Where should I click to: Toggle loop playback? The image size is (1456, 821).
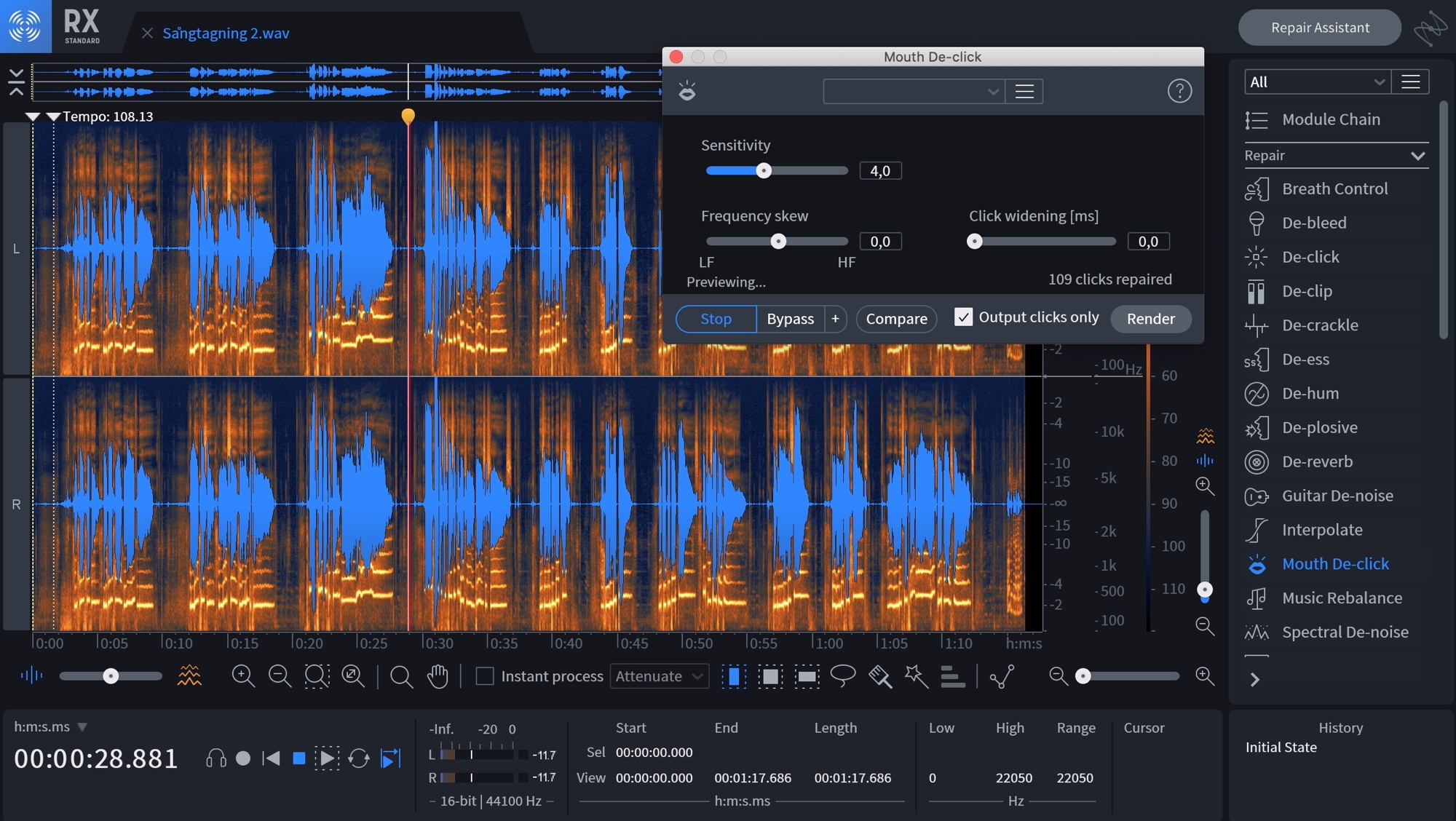coord(358,758)
